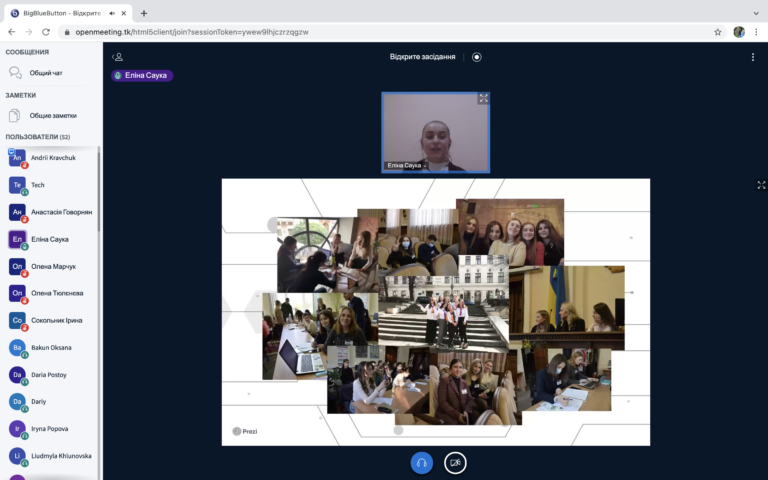
Task: Open the webcam name dropdown label
Action: point(407,165)
